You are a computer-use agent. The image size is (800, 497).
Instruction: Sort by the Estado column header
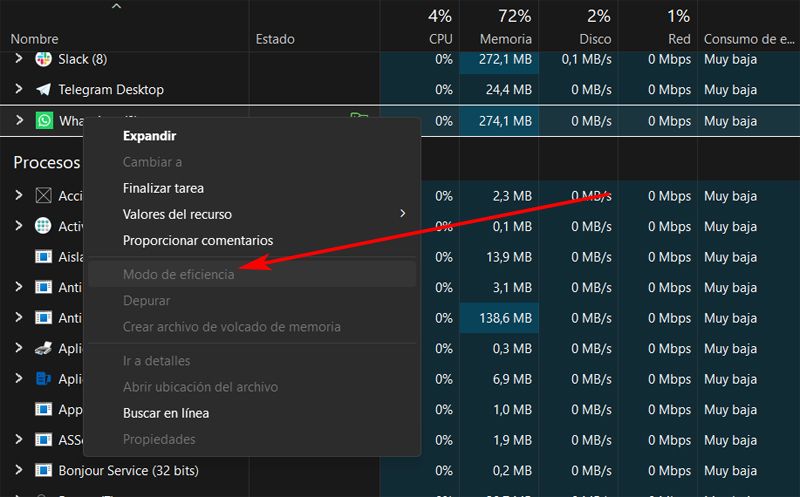[x=275, y=39]
